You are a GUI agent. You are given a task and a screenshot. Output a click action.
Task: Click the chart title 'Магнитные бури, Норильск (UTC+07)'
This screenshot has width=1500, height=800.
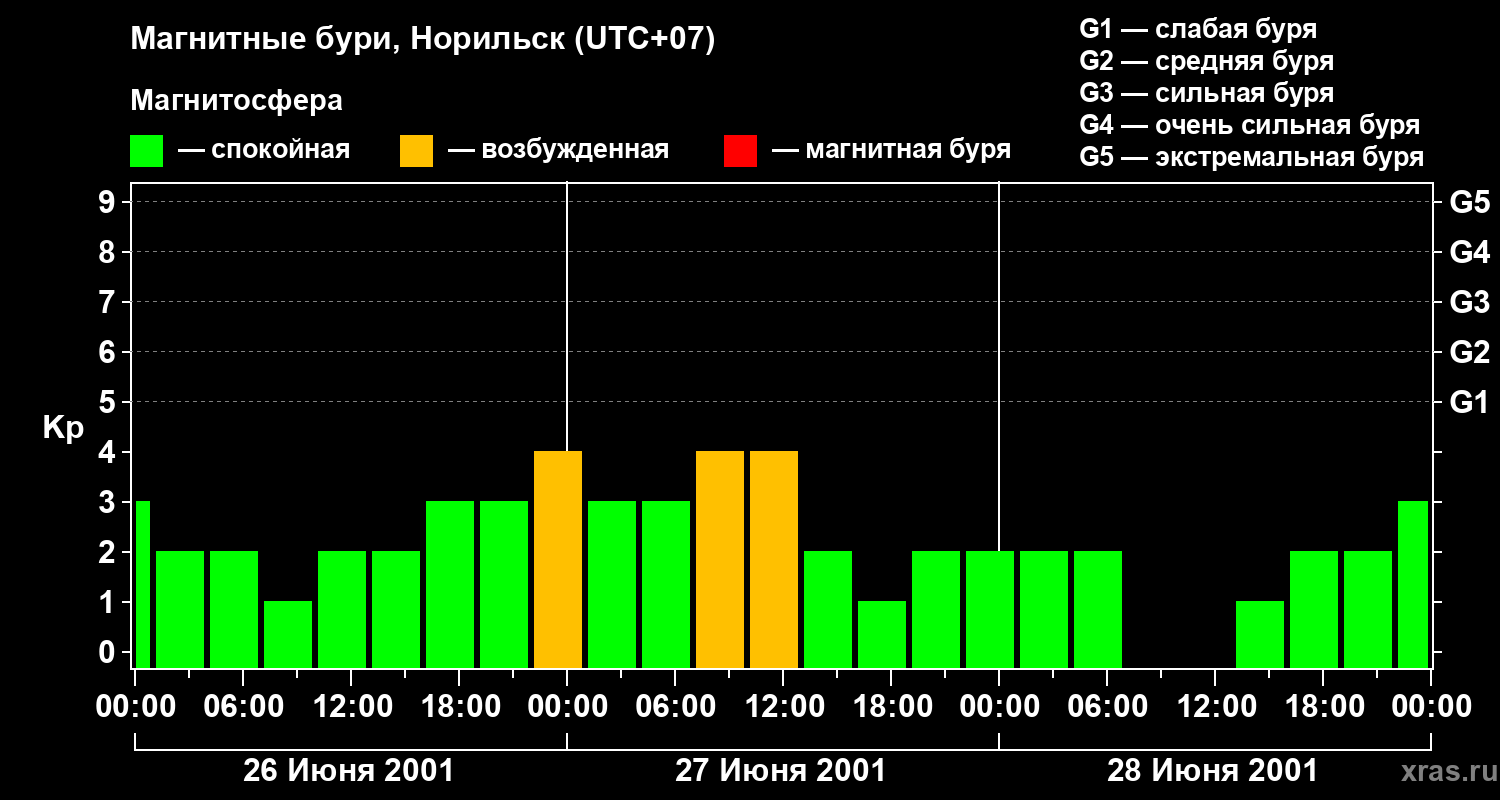coord(423,41)
